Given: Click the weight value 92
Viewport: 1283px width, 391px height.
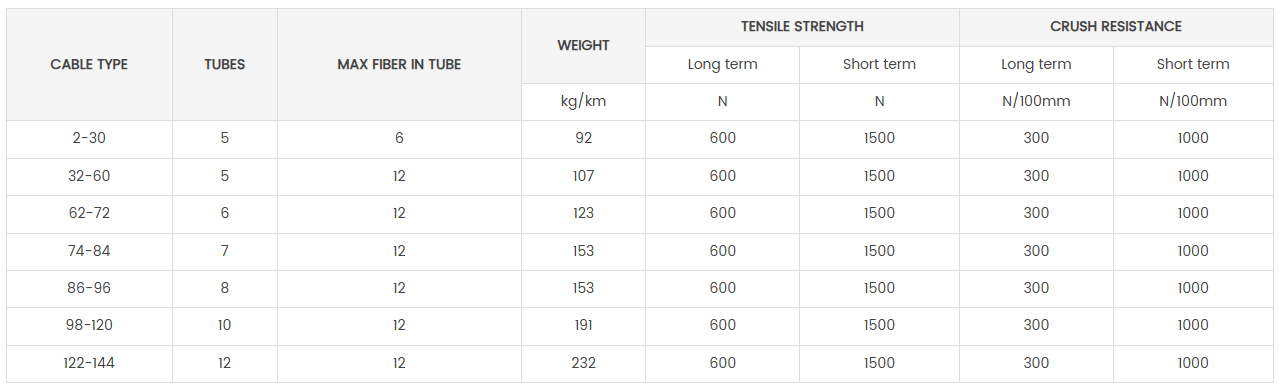Looking at the screenshot, I should coord(583,138).
